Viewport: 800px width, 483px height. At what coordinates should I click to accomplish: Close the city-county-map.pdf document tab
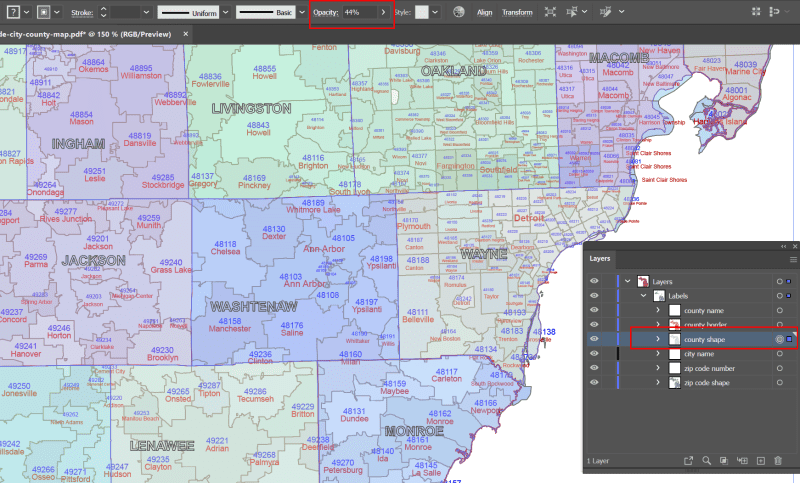tap(186, 34)
